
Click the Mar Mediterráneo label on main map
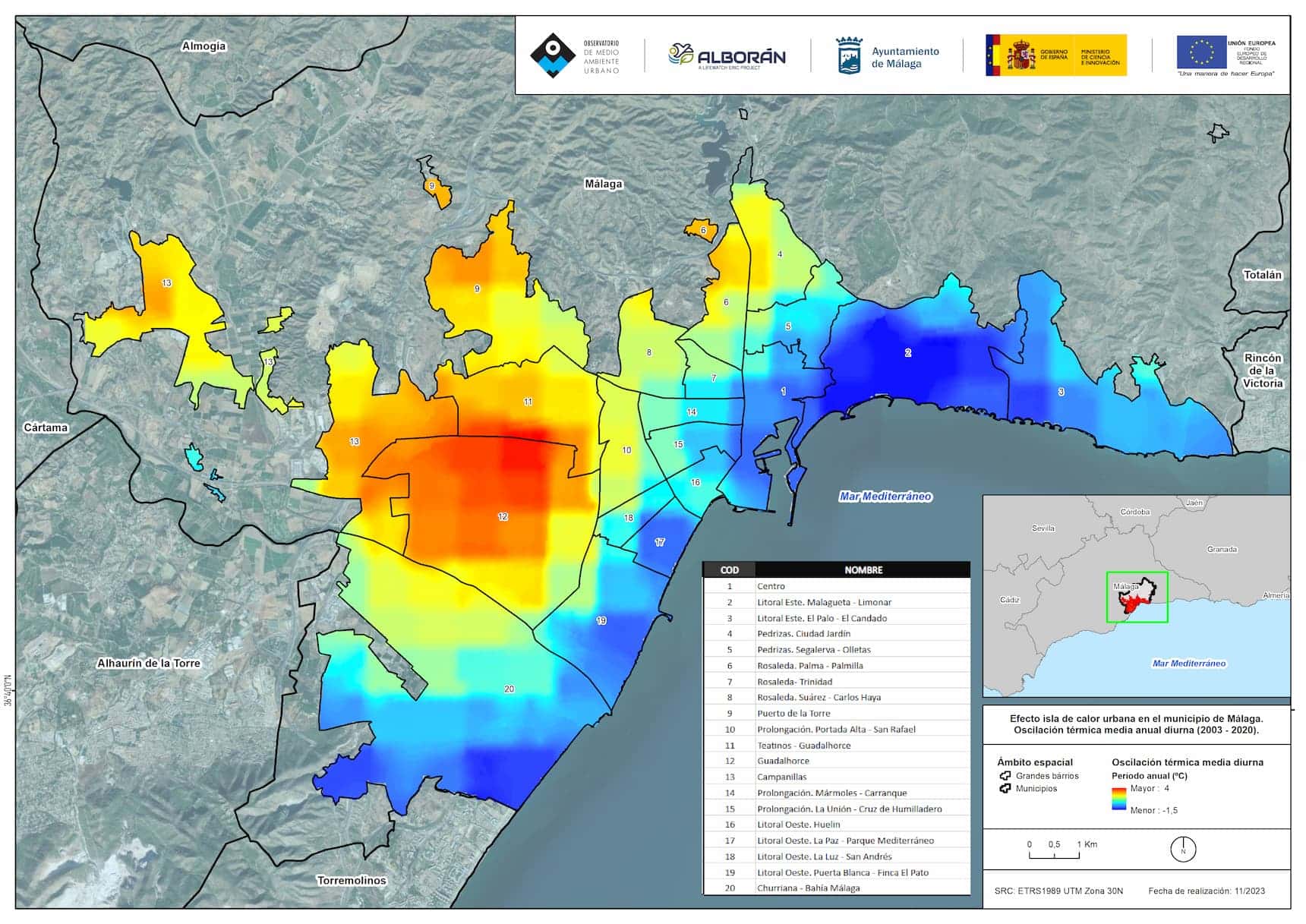[x=885, y=497]
